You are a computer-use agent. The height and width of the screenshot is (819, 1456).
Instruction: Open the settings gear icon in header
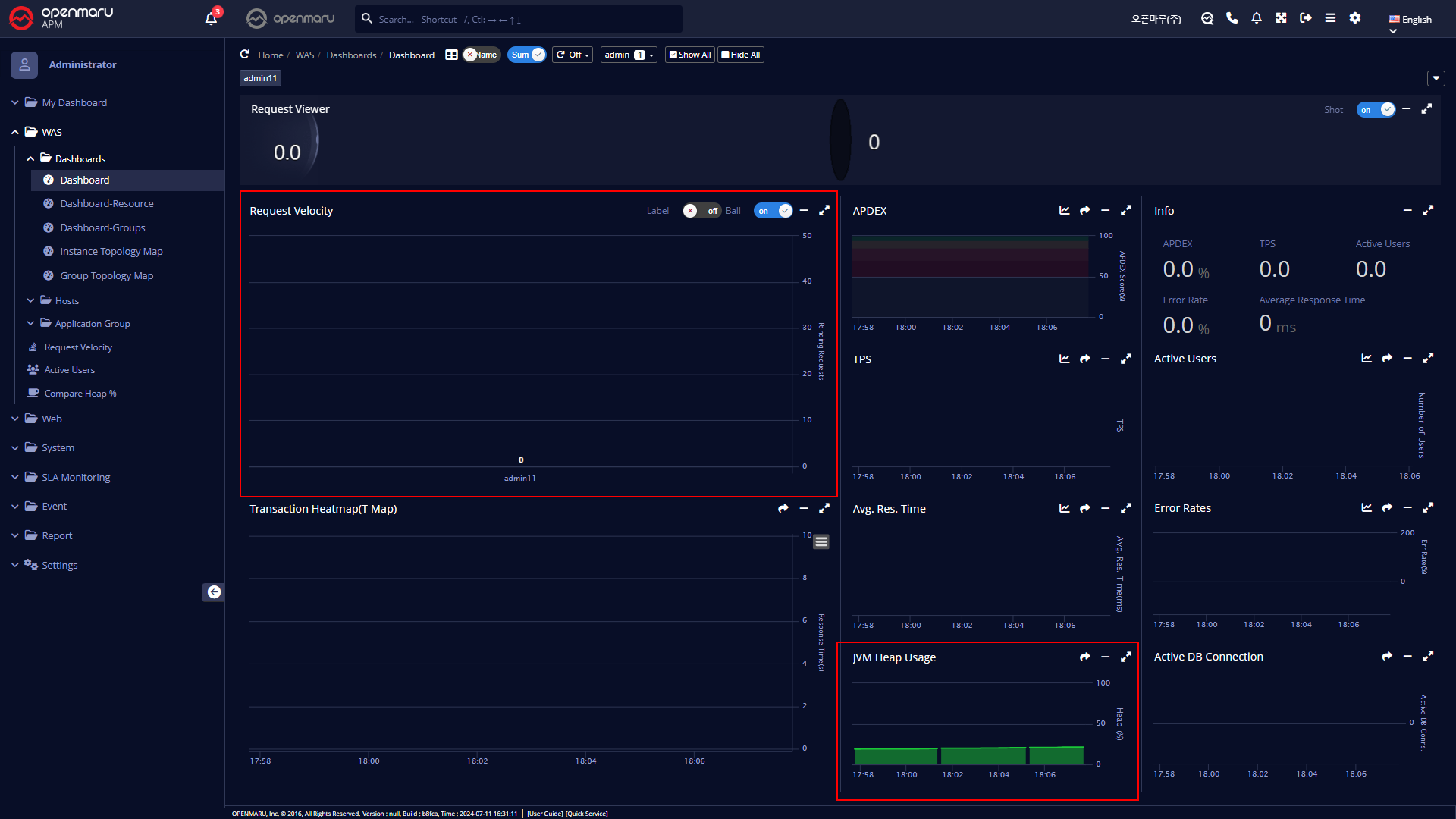click(x=1355, y=18)
